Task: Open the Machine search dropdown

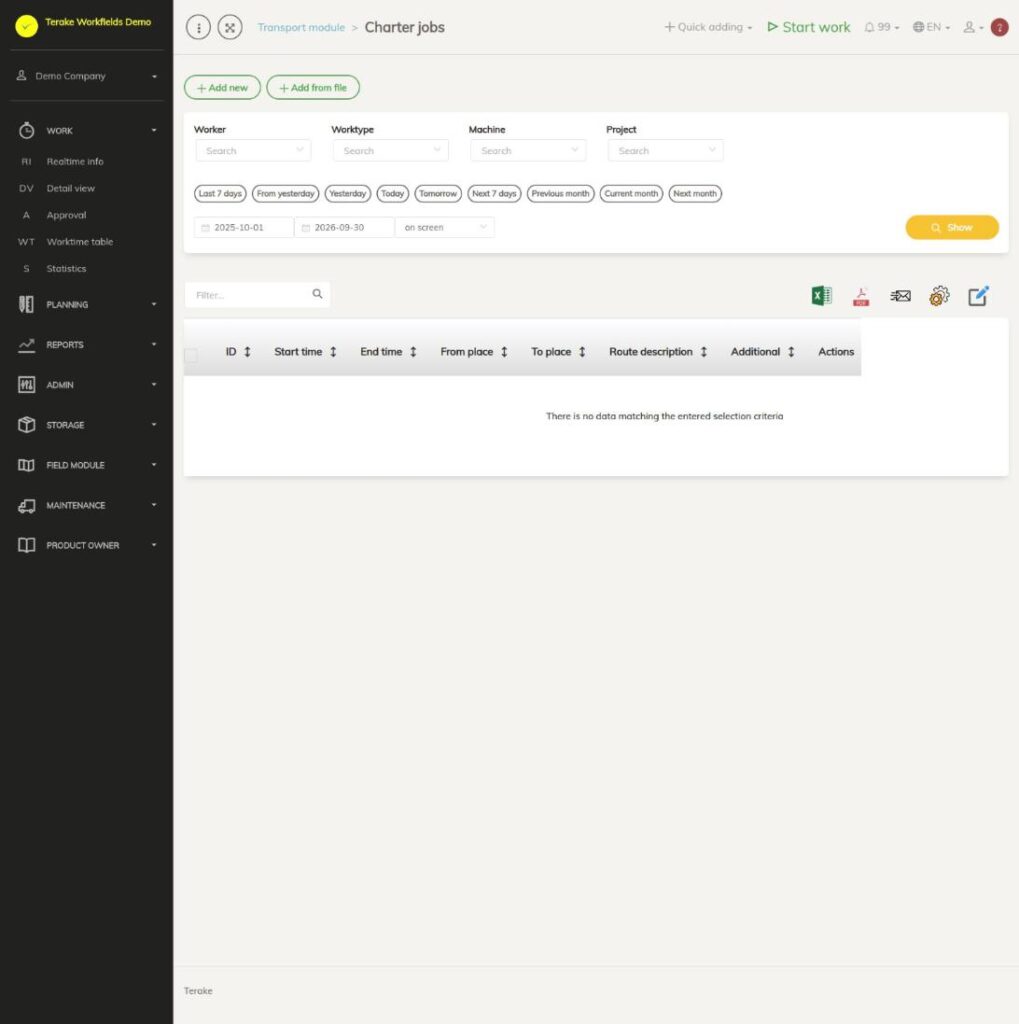Action: click(528, 150)
